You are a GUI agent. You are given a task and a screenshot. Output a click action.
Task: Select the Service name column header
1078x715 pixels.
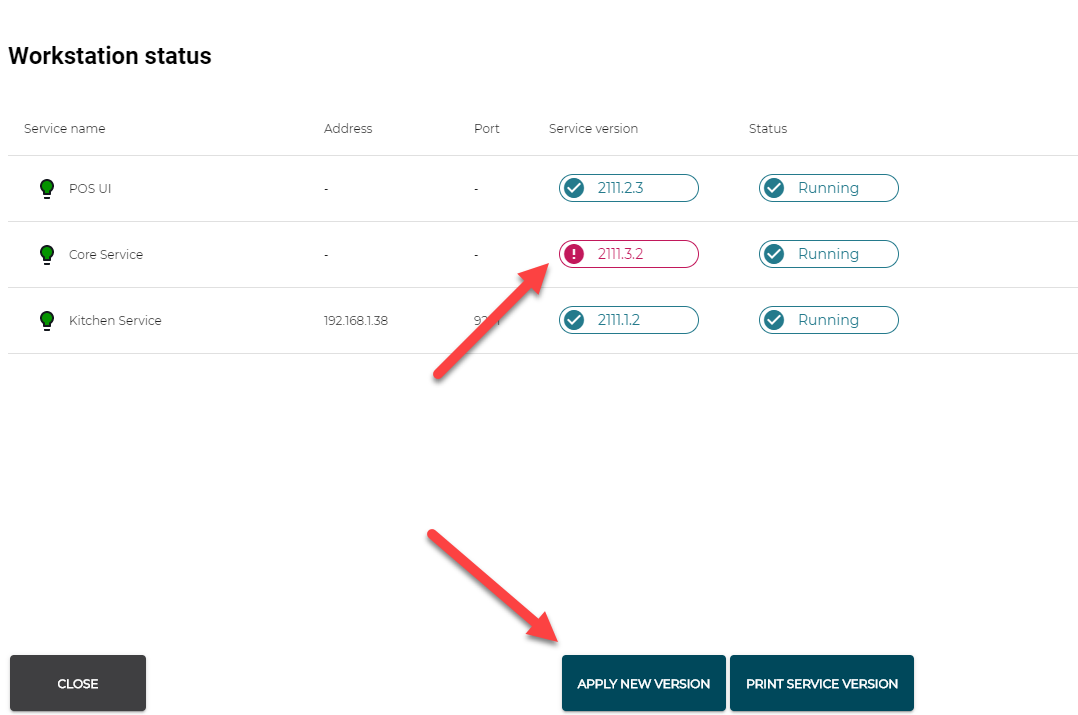65,128
